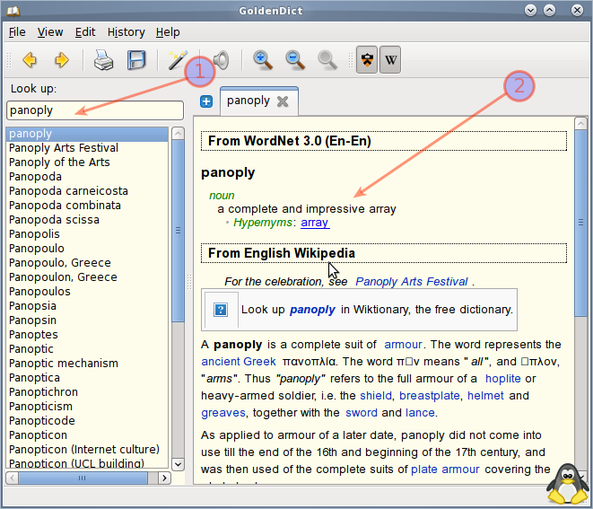Image resolution: width=593 pixels, height=509 pixels.
Task: Go back with the left arrow icon
Action: click(x=29, y=60)
